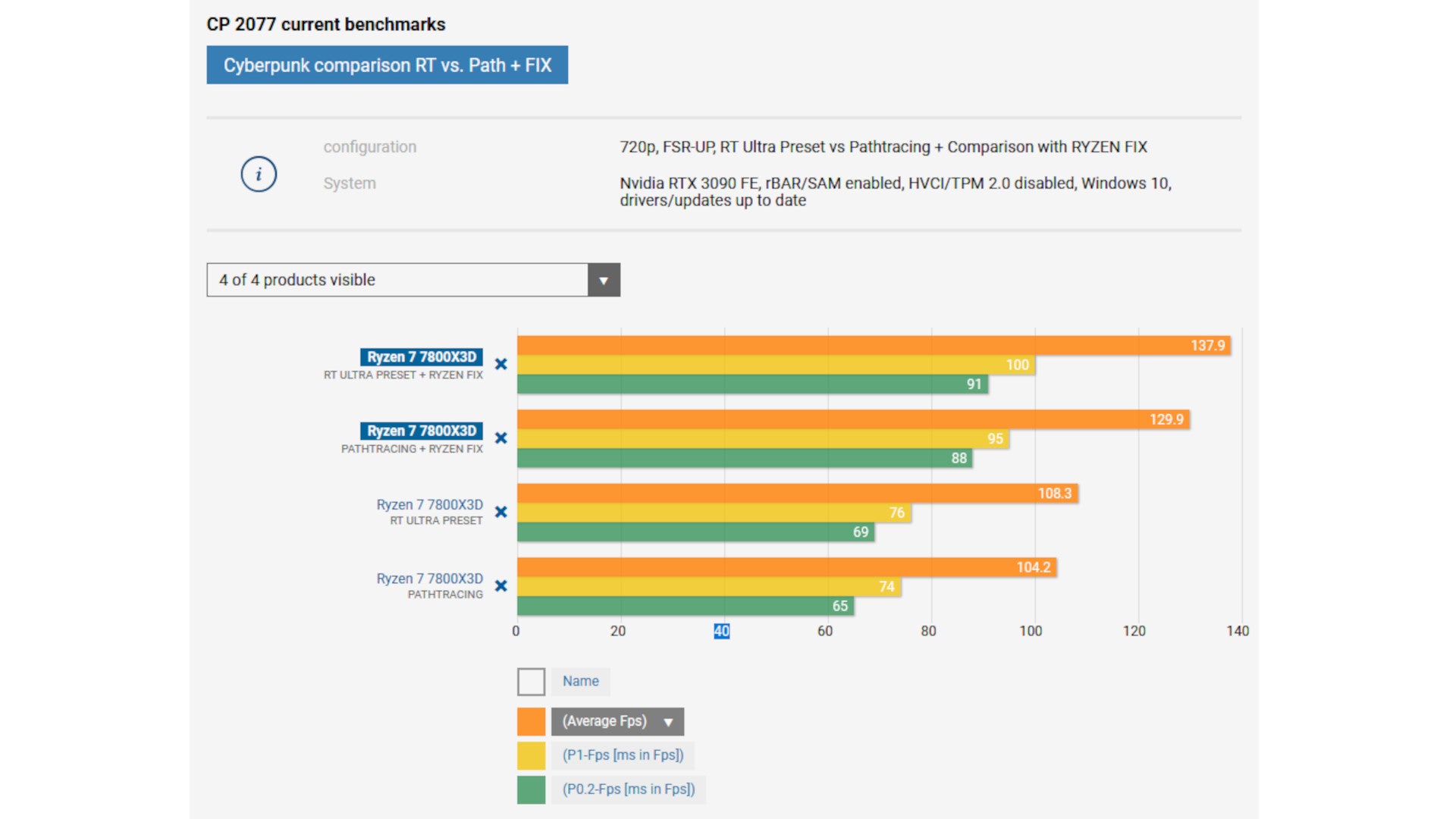
Task: Remove the RT Ultra Preset row
Action: click(x=500, y=512)
